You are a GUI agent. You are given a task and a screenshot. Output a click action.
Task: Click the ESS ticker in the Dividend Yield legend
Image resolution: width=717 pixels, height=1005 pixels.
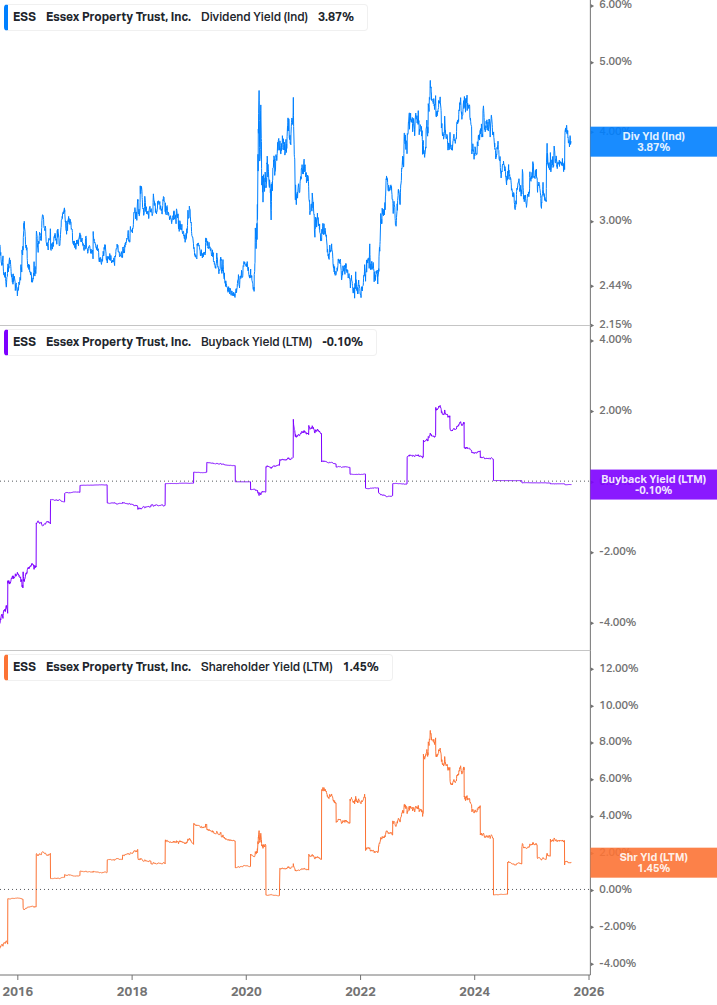(x=24, y=17)
